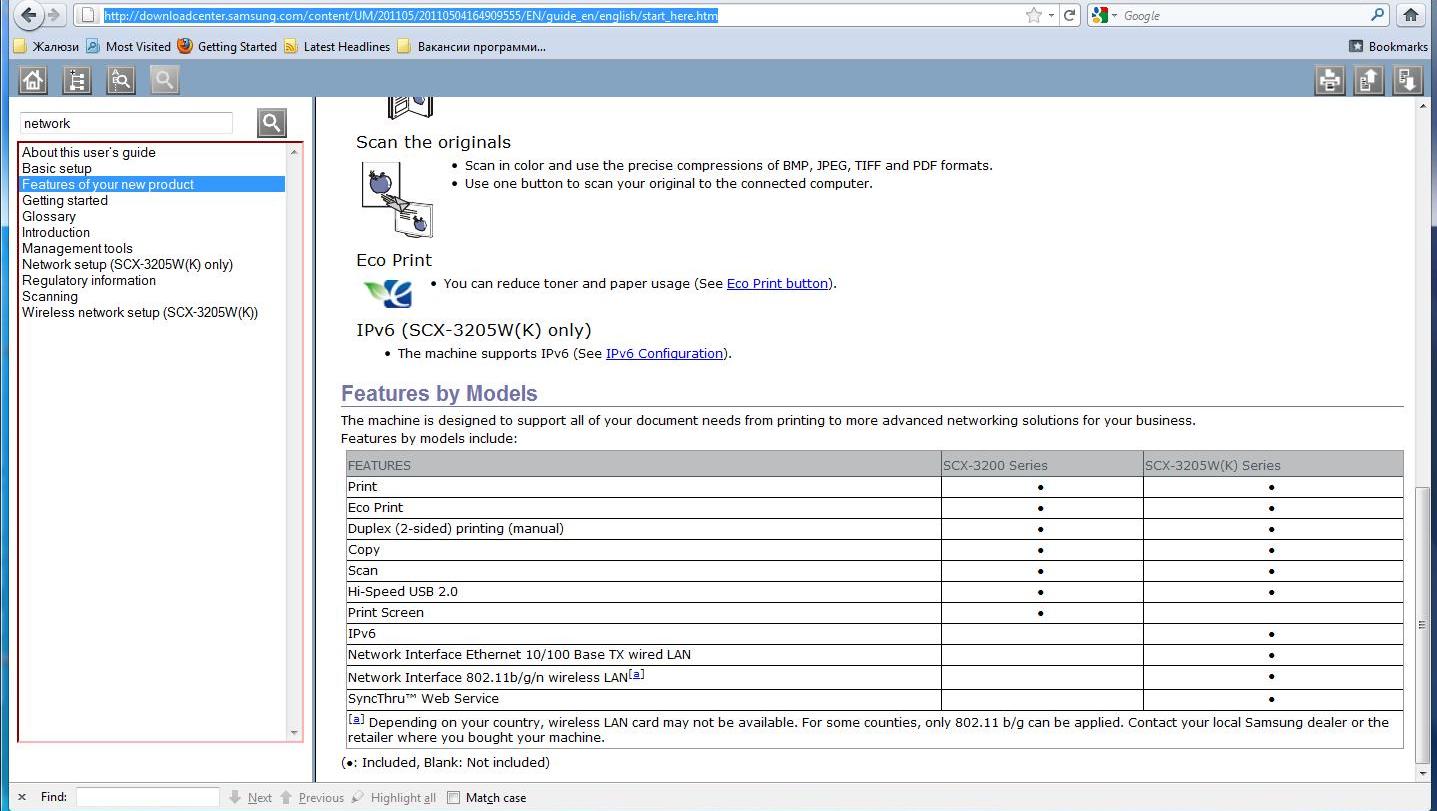Click the Scan the originals illustration
Image resolution: width=1437 pixels, height=811 pixels.
[x=396, y=199]
